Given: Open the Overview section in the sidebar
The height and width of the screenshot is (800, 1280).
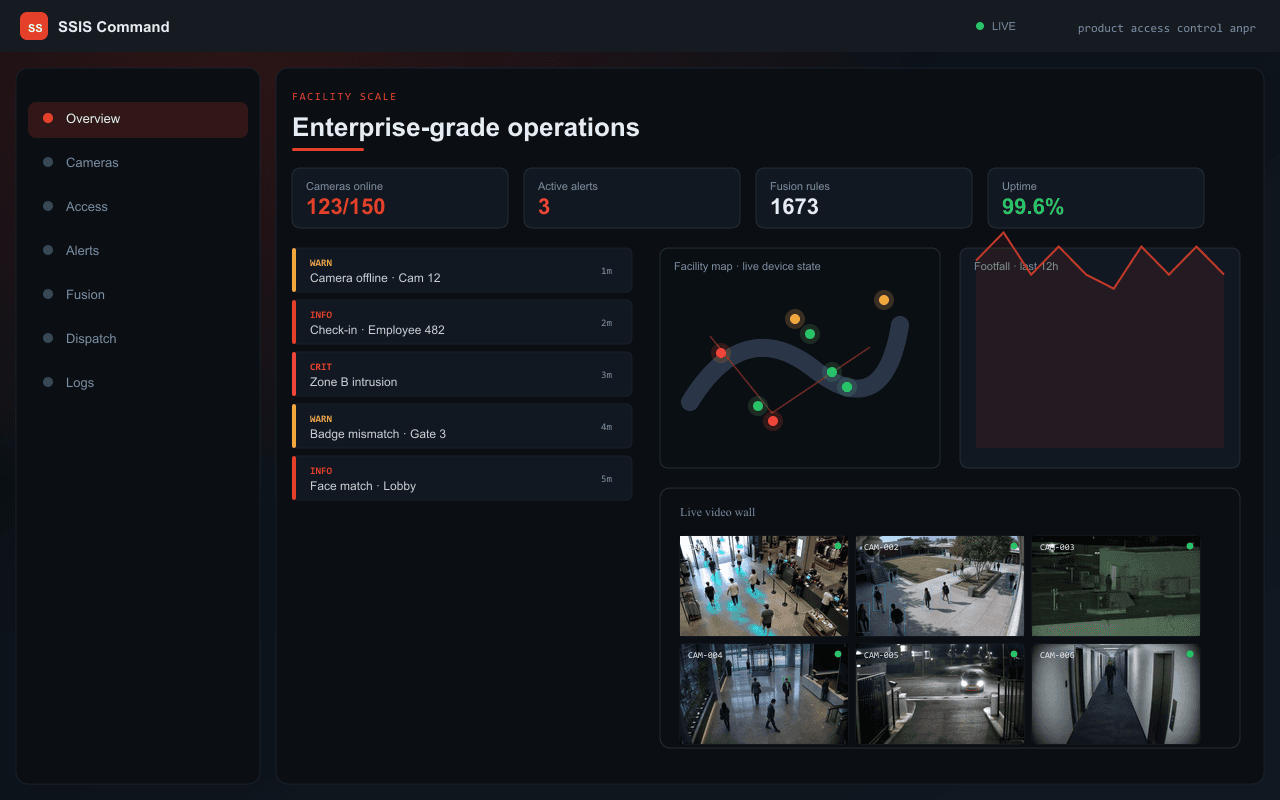Looking at the screenshot, I should [138, 119].
